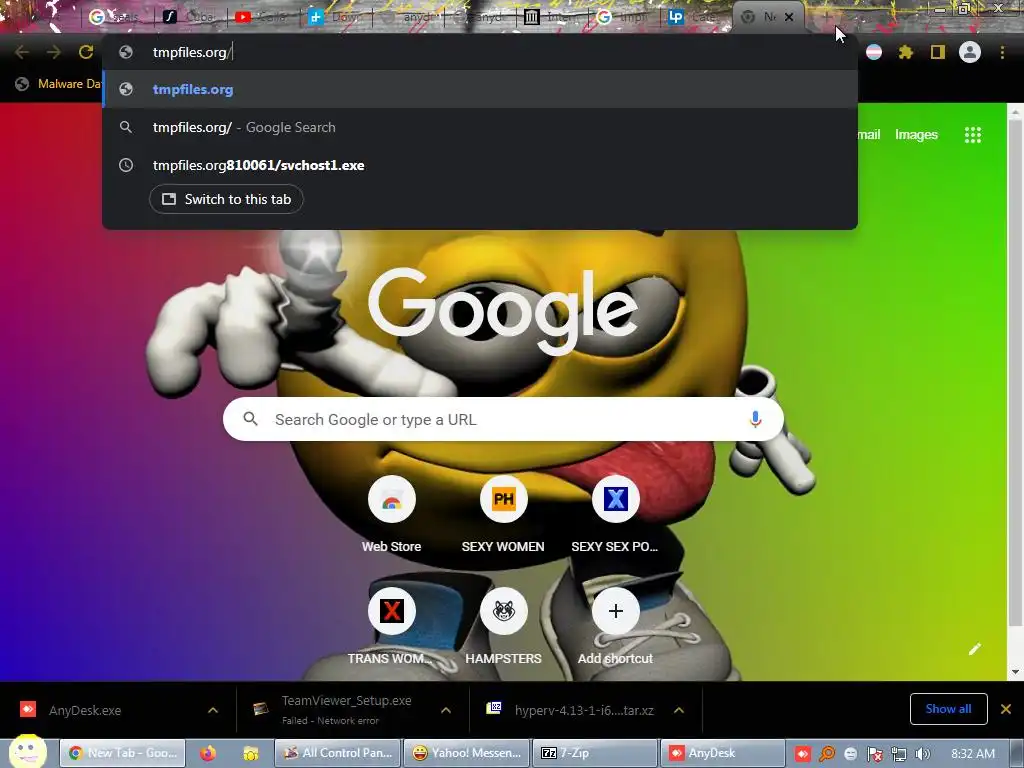Open the profile avatar menu
Screen dimensions: 1024x768
(x=969, y=52)
